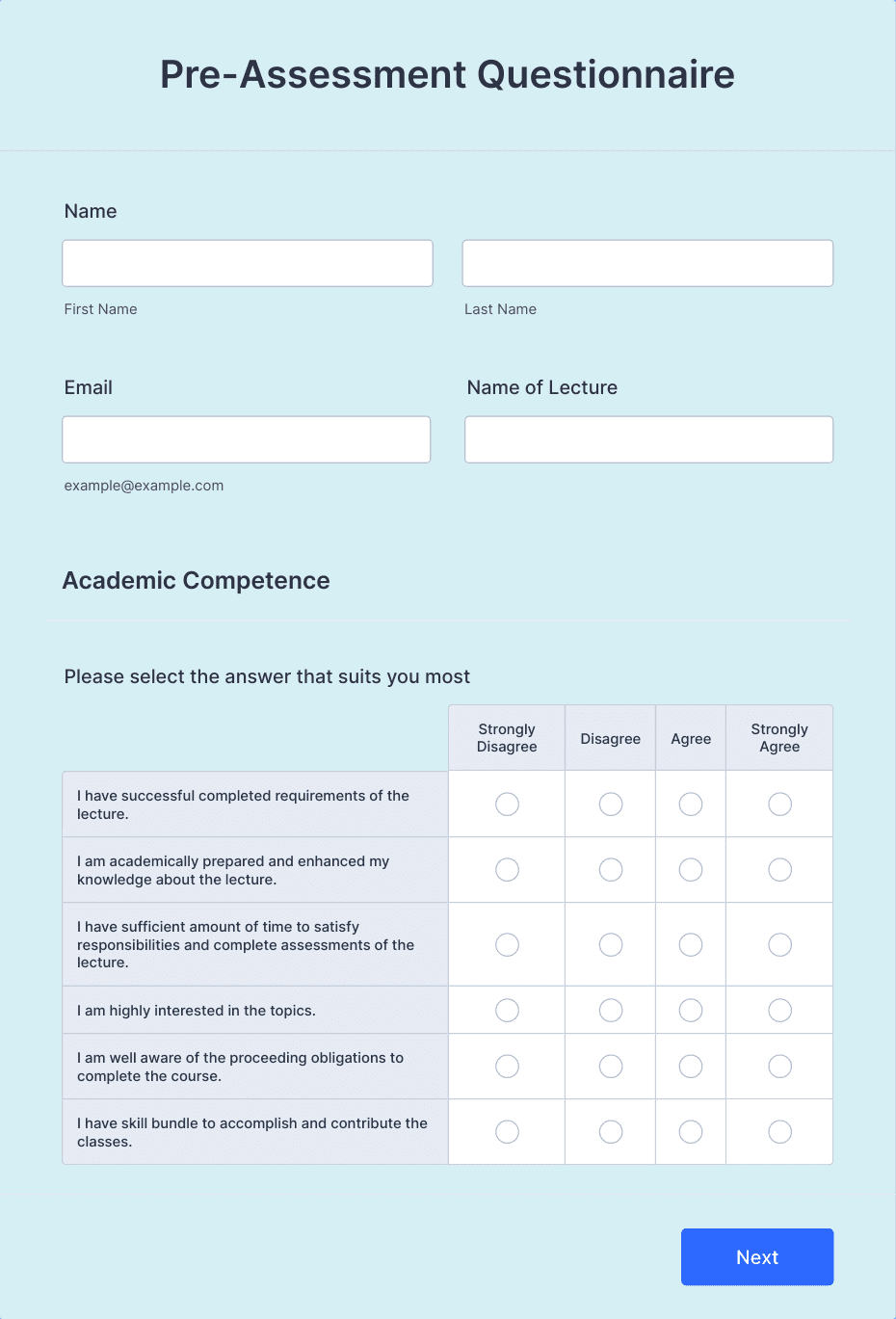This screenshot has width=896, height=1319.
Task: Click the Email input field
Action: coord(246,438)
